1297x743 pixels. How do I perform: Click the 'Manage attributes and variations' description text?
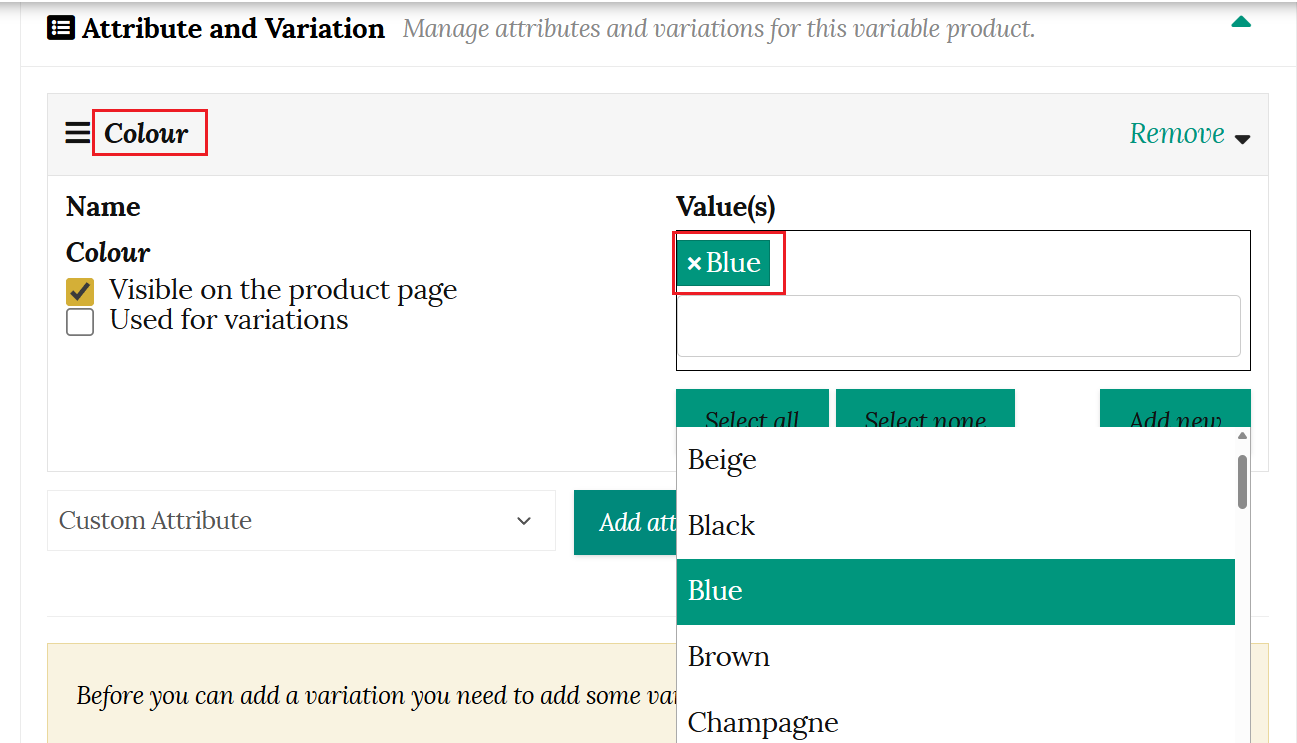719,29
